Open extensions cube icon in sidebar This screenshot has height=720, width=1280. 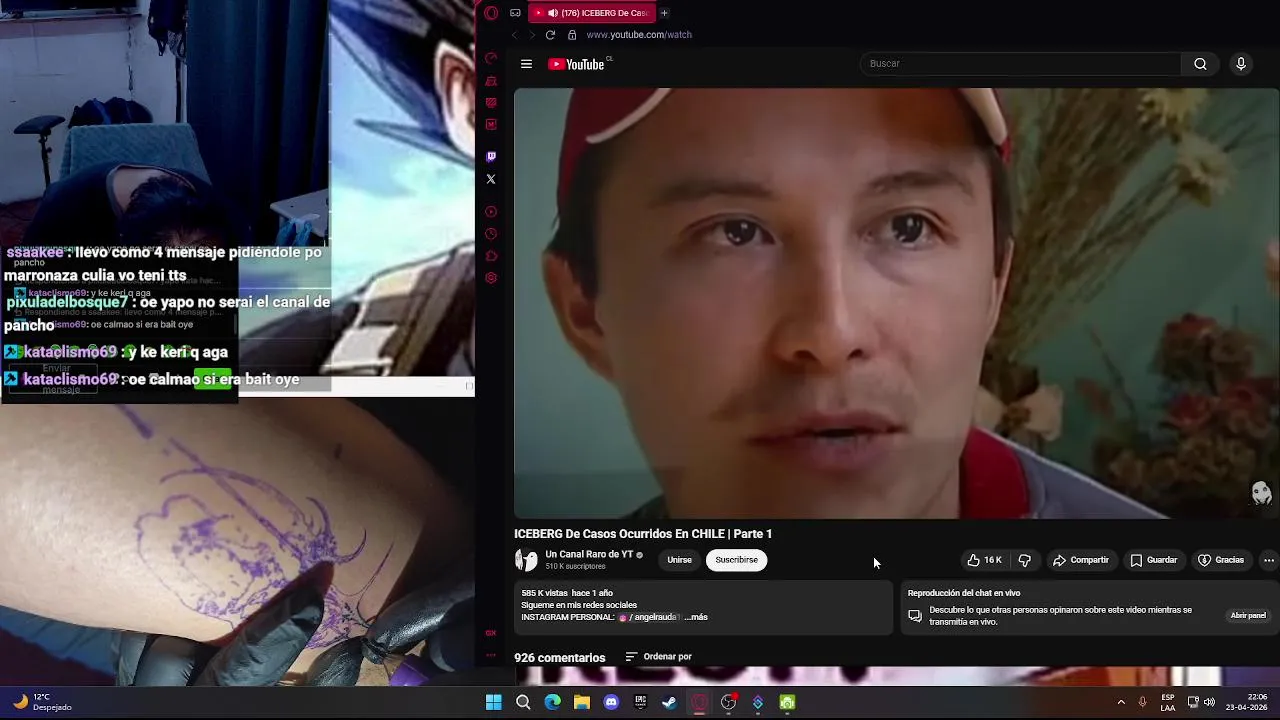(491, 256)
